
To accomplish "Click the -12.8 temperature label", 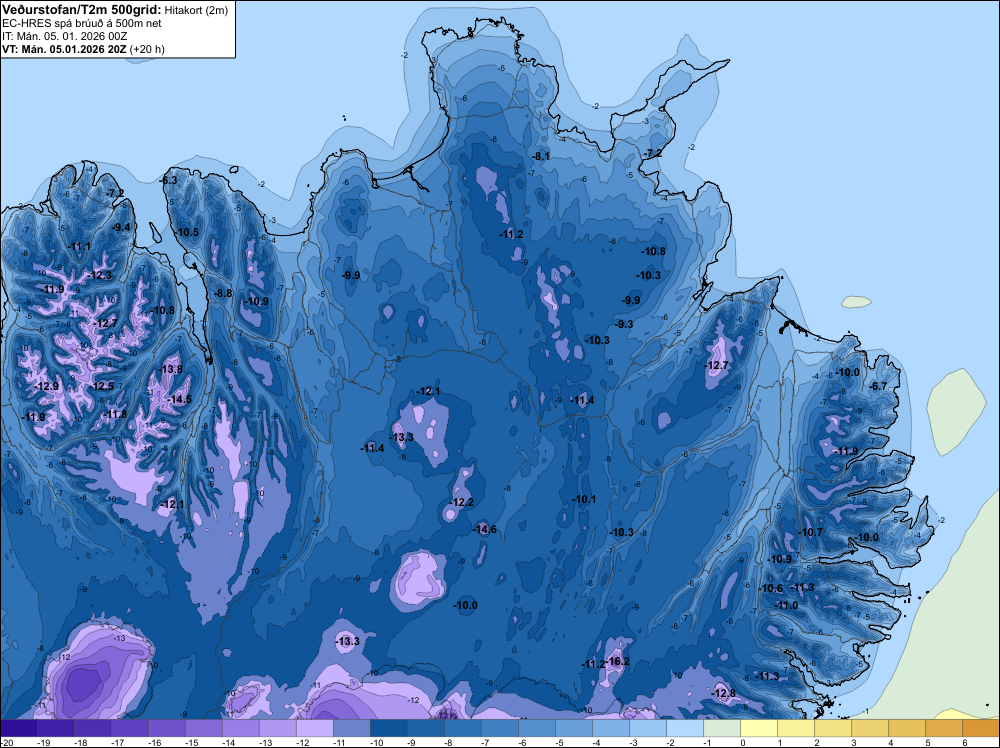I will 724,693.
